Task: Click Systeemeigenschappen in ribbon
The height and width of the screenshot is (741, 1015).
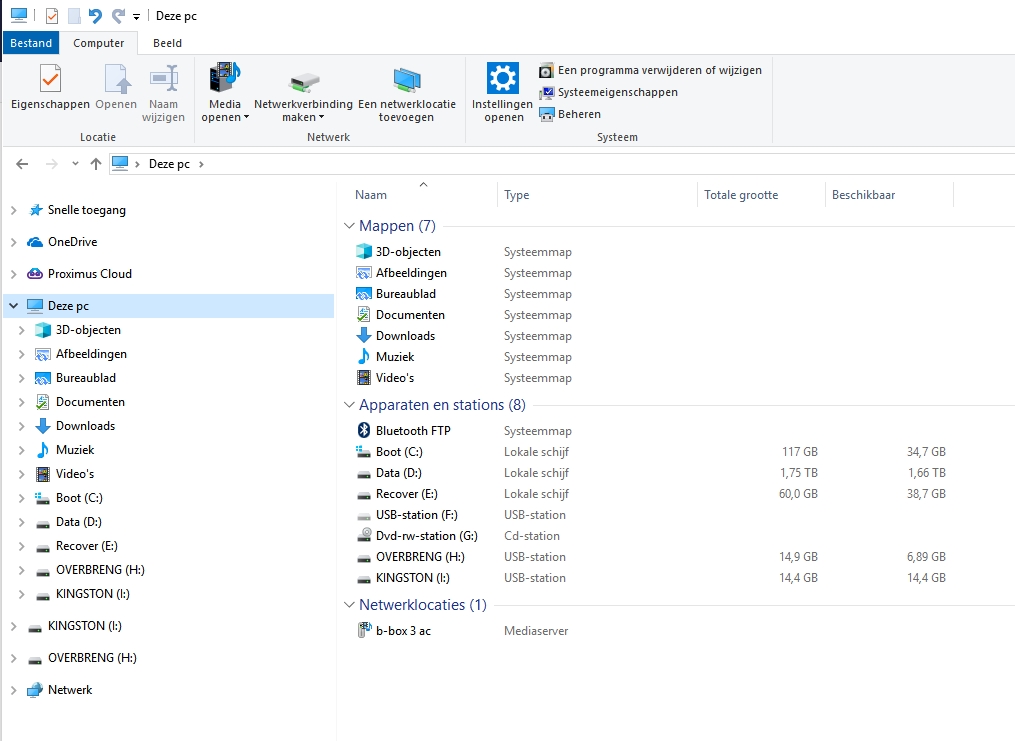Action: [617, 92]
